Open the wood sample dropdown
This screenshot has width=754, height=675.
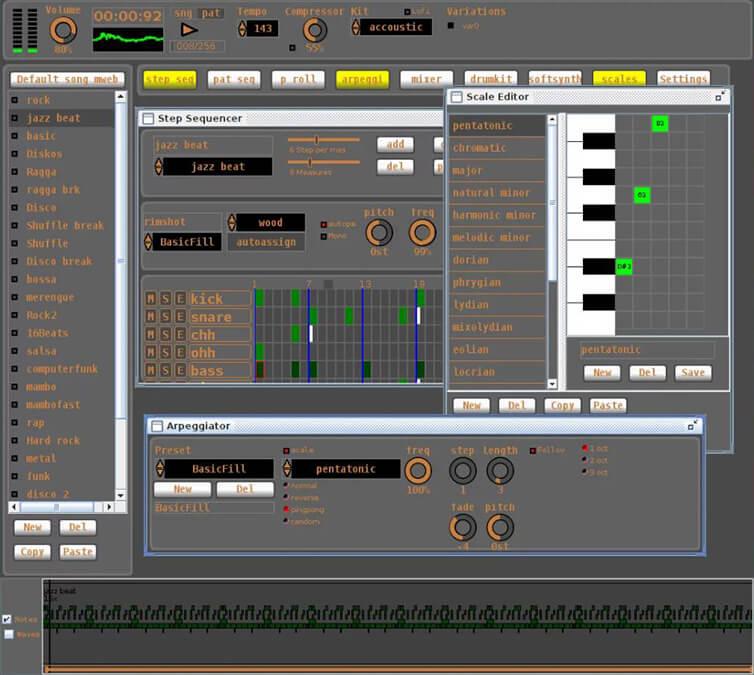tap(270, 222)
